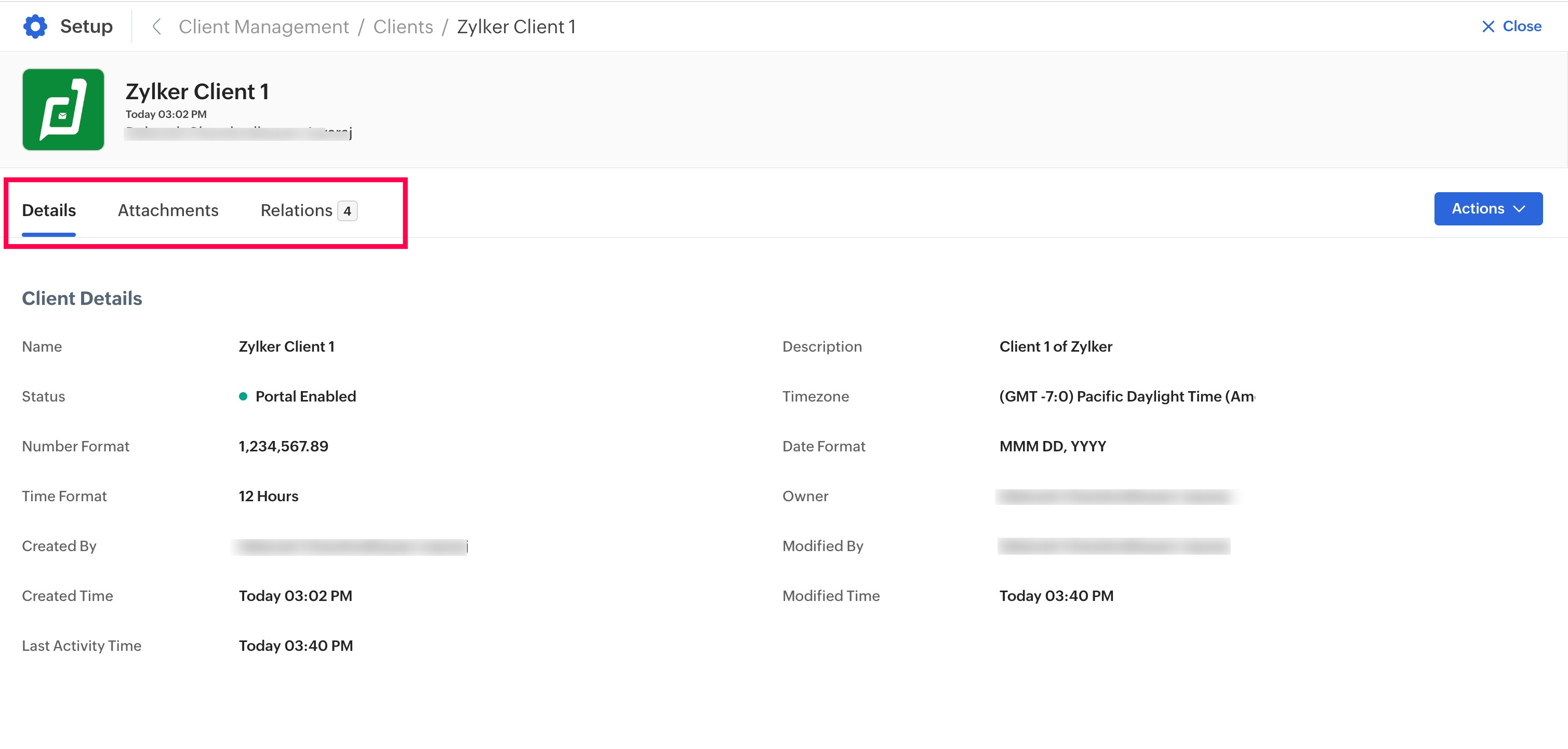
Task: Select the Details tab
Action: [x=49, y=210]
